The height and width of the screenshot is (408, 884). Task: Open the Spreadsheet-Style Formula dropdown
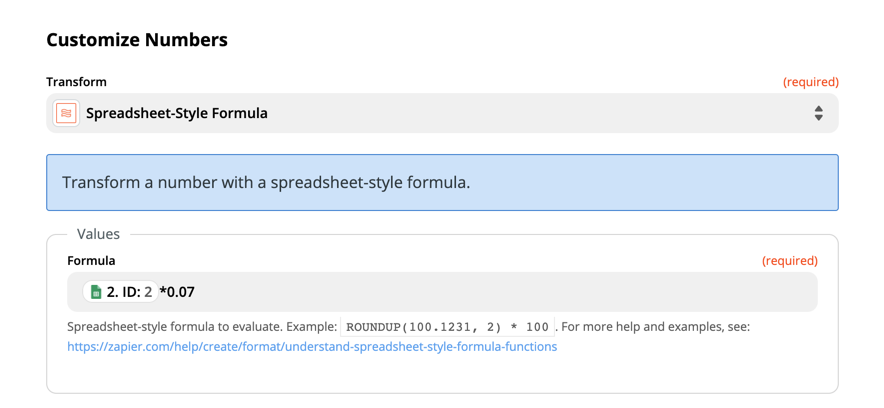(442, 113)
